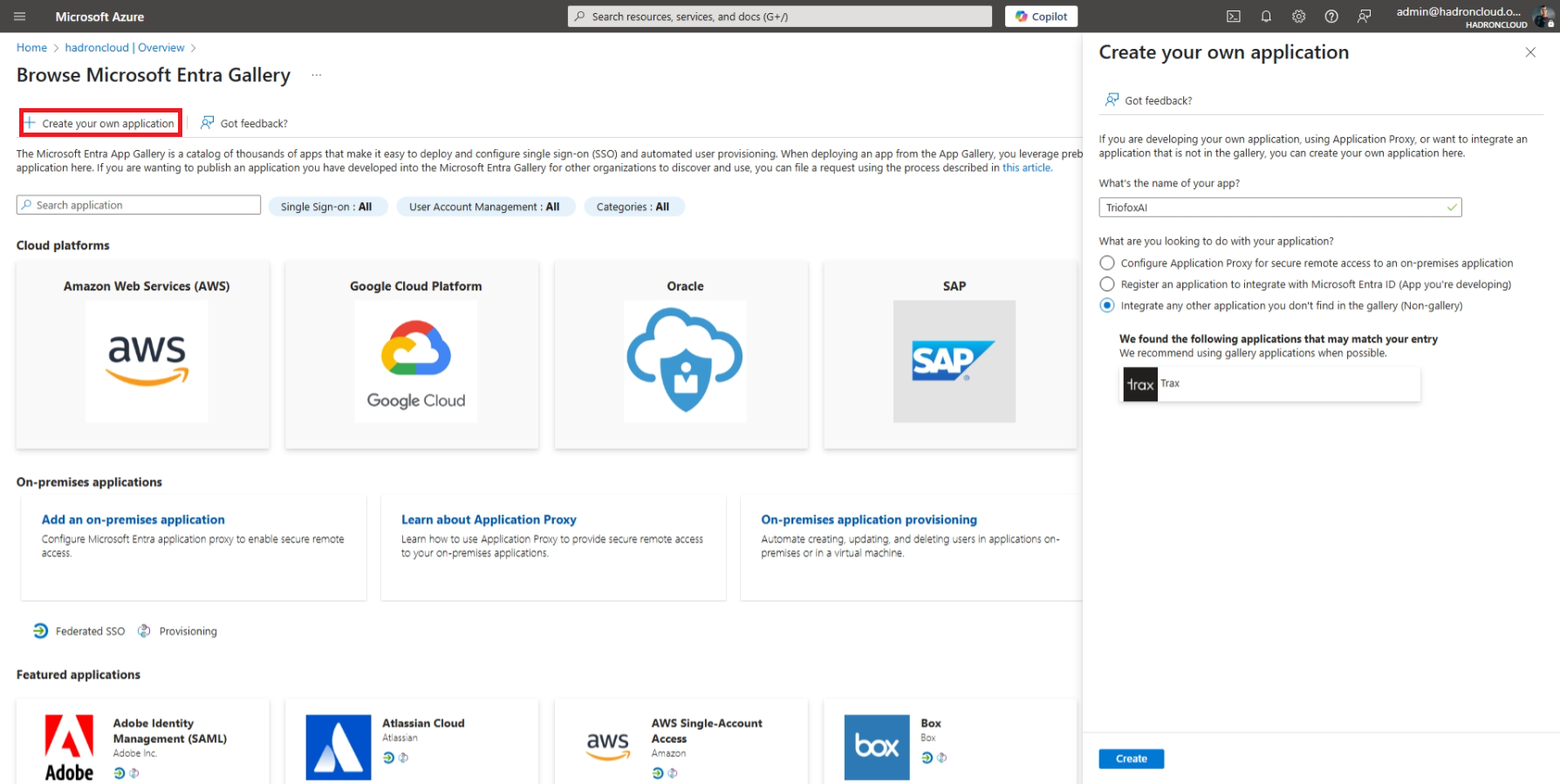Click the Box application title

pos(931,723)
